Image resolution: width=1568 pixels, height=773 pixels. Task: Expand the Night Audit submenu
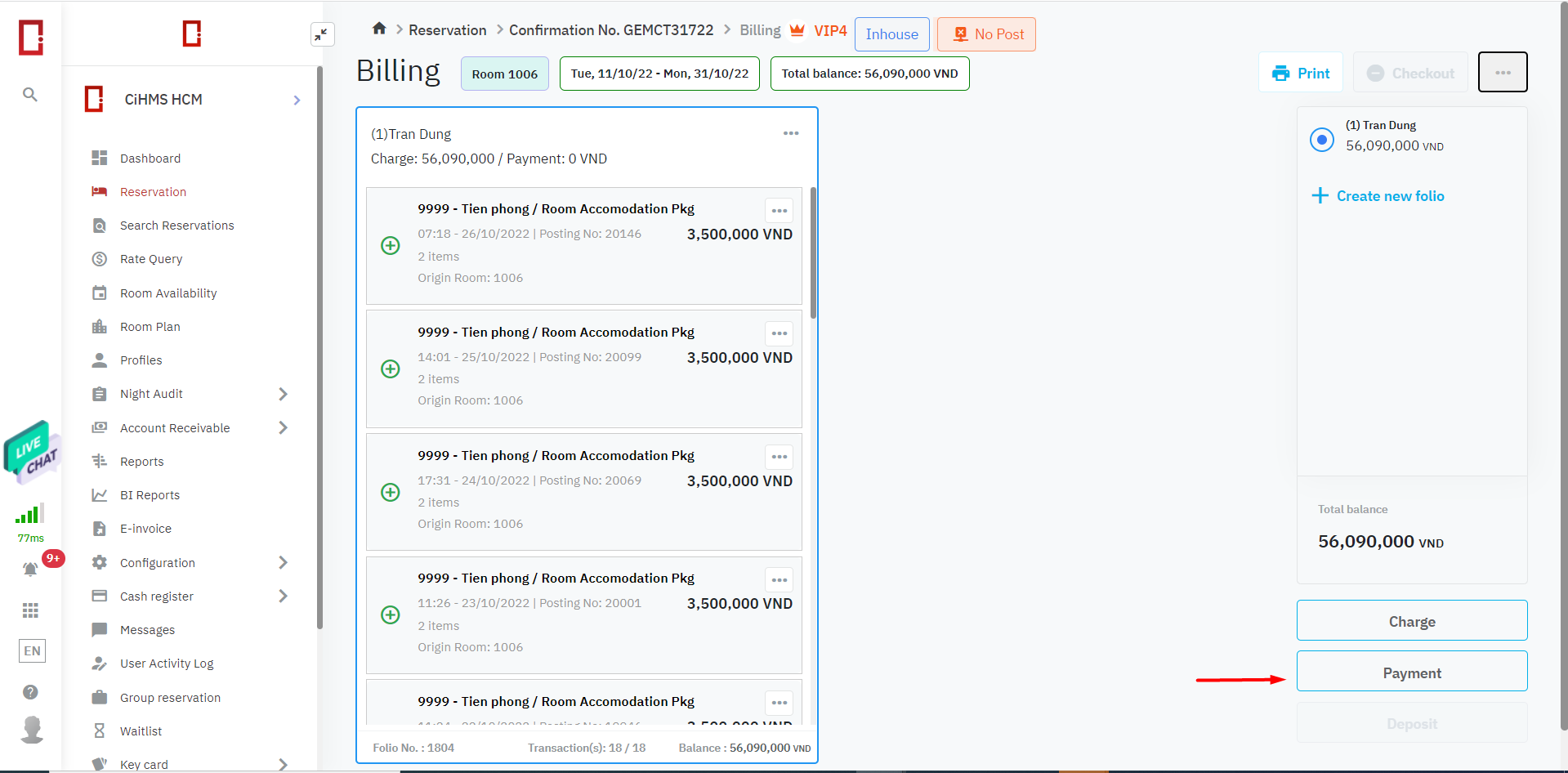pos(283,394)
